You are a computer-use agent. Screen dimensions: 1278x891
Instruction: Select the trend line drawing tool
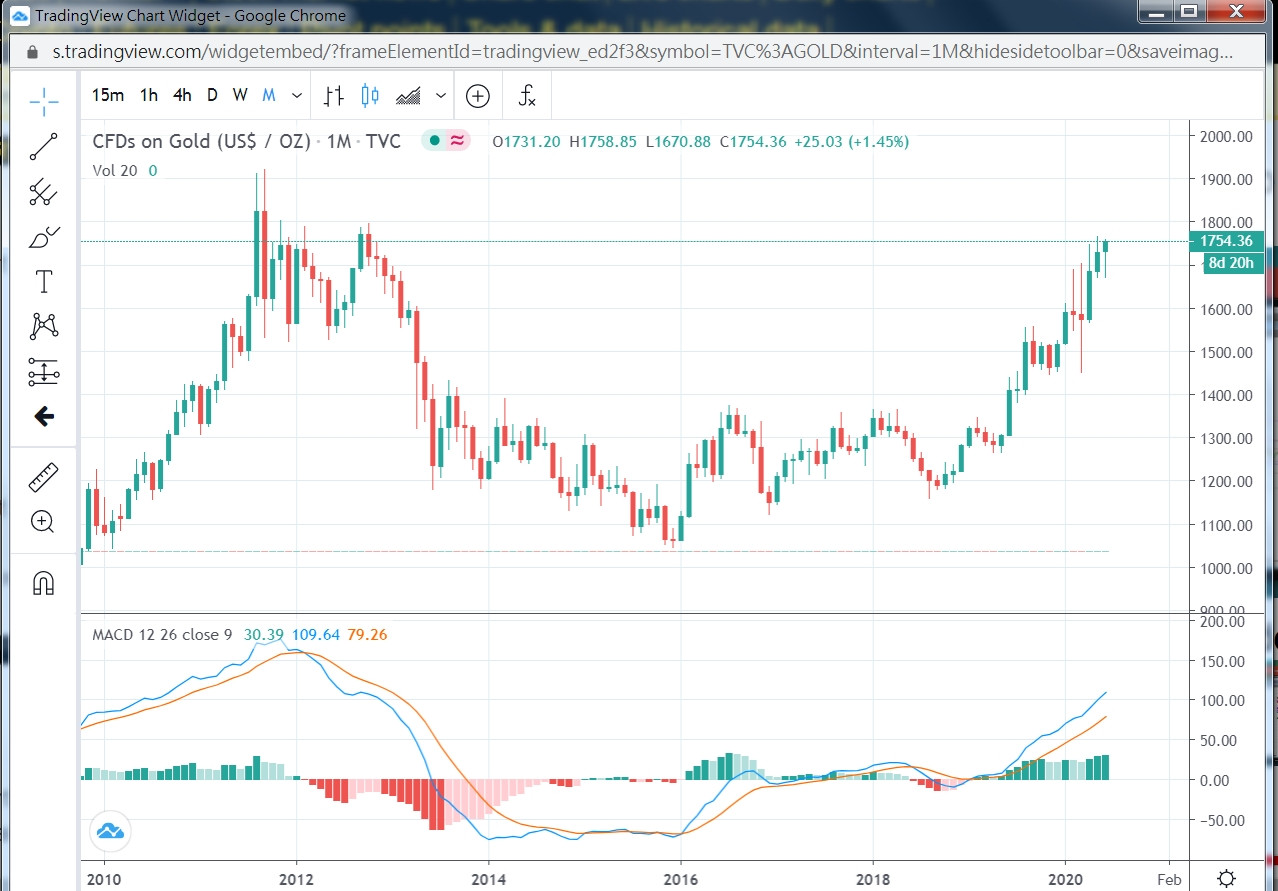[x=43, y=147]
